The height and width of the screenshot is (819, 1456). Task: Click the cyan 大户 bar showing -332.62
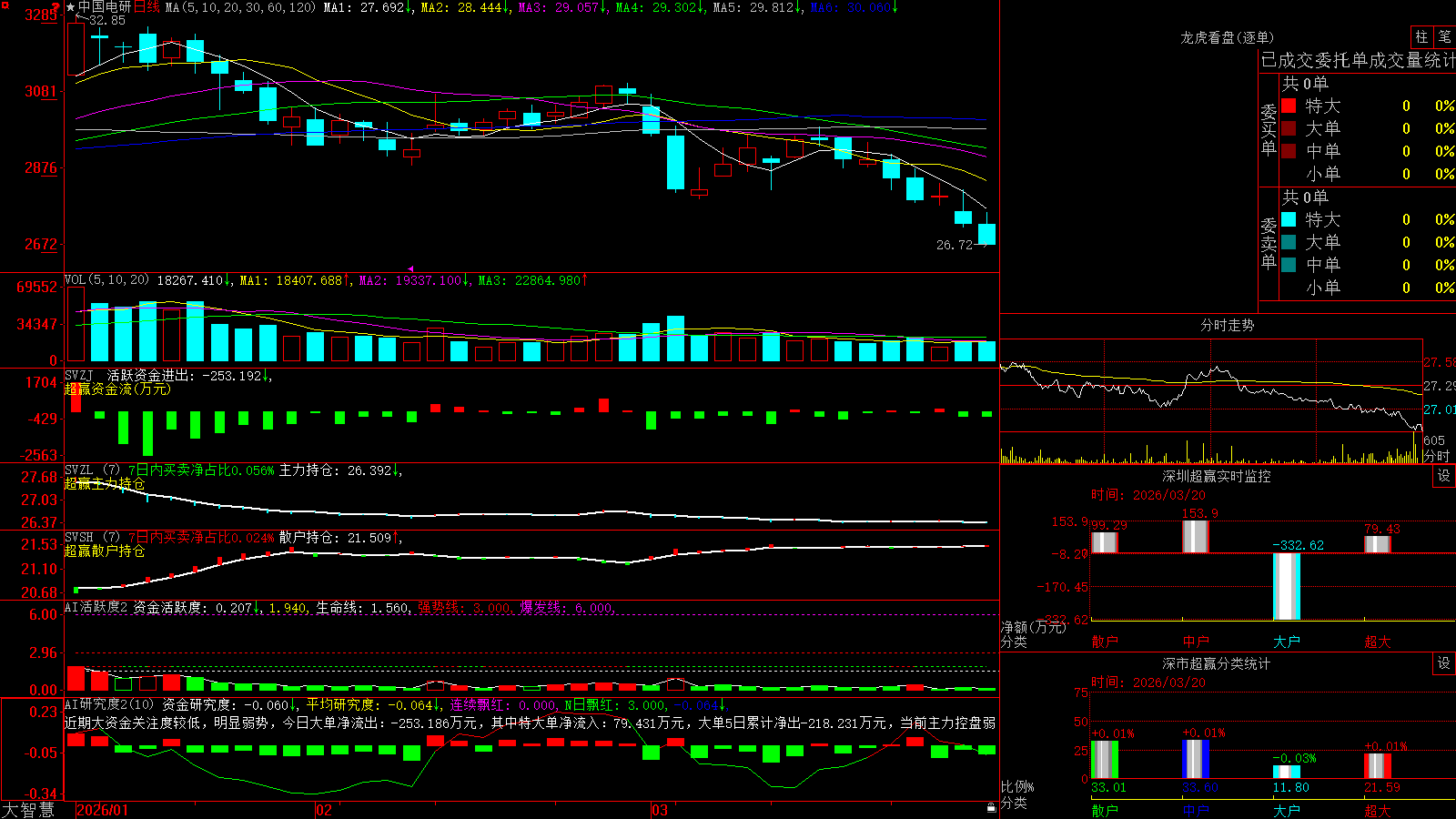click(x=1286, y=587)
